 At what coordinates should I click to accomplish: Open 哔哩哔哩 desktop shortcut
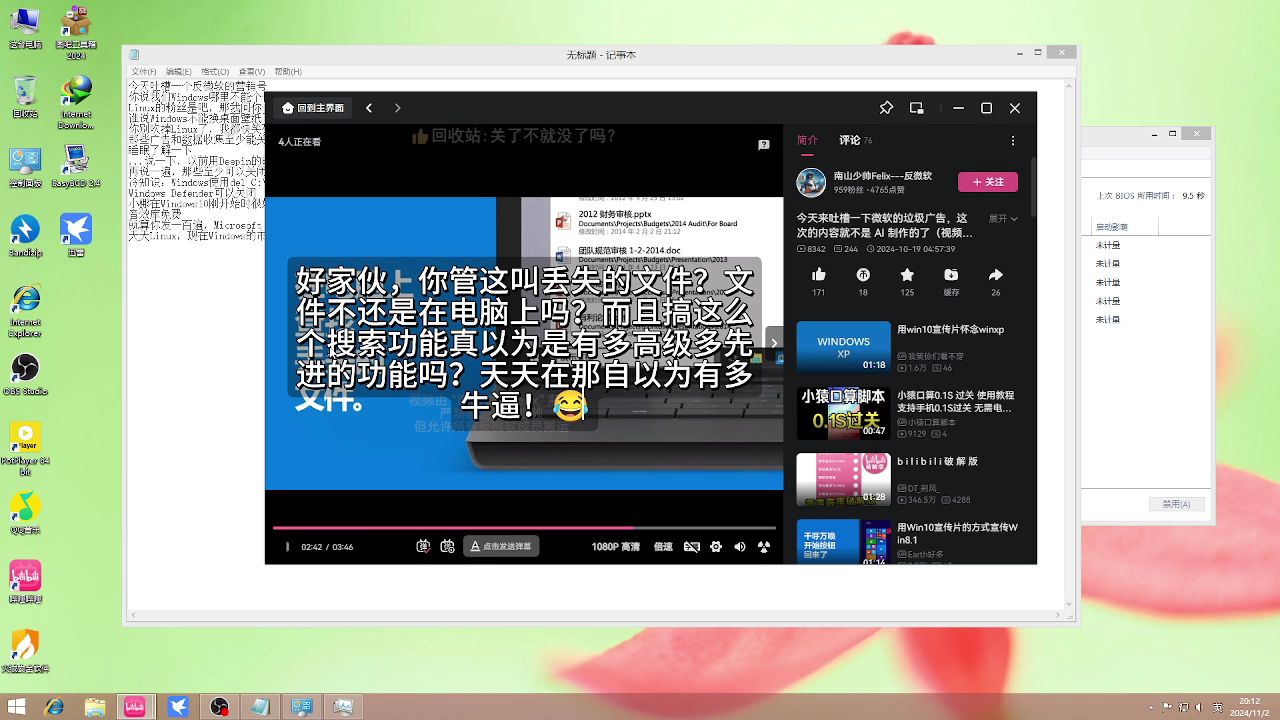[25, 581]
